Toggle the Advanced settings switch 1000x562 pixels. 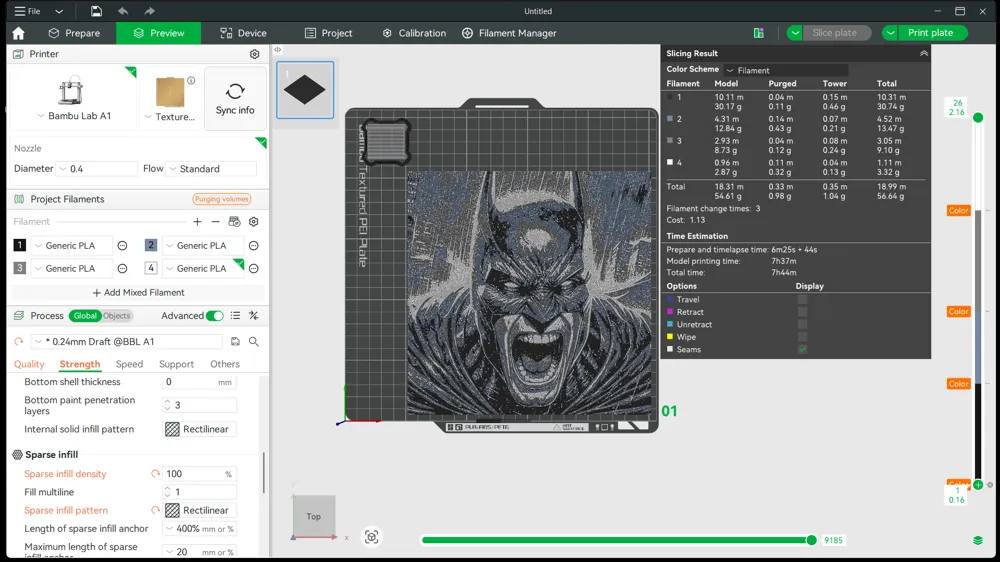tap(215, 316)
